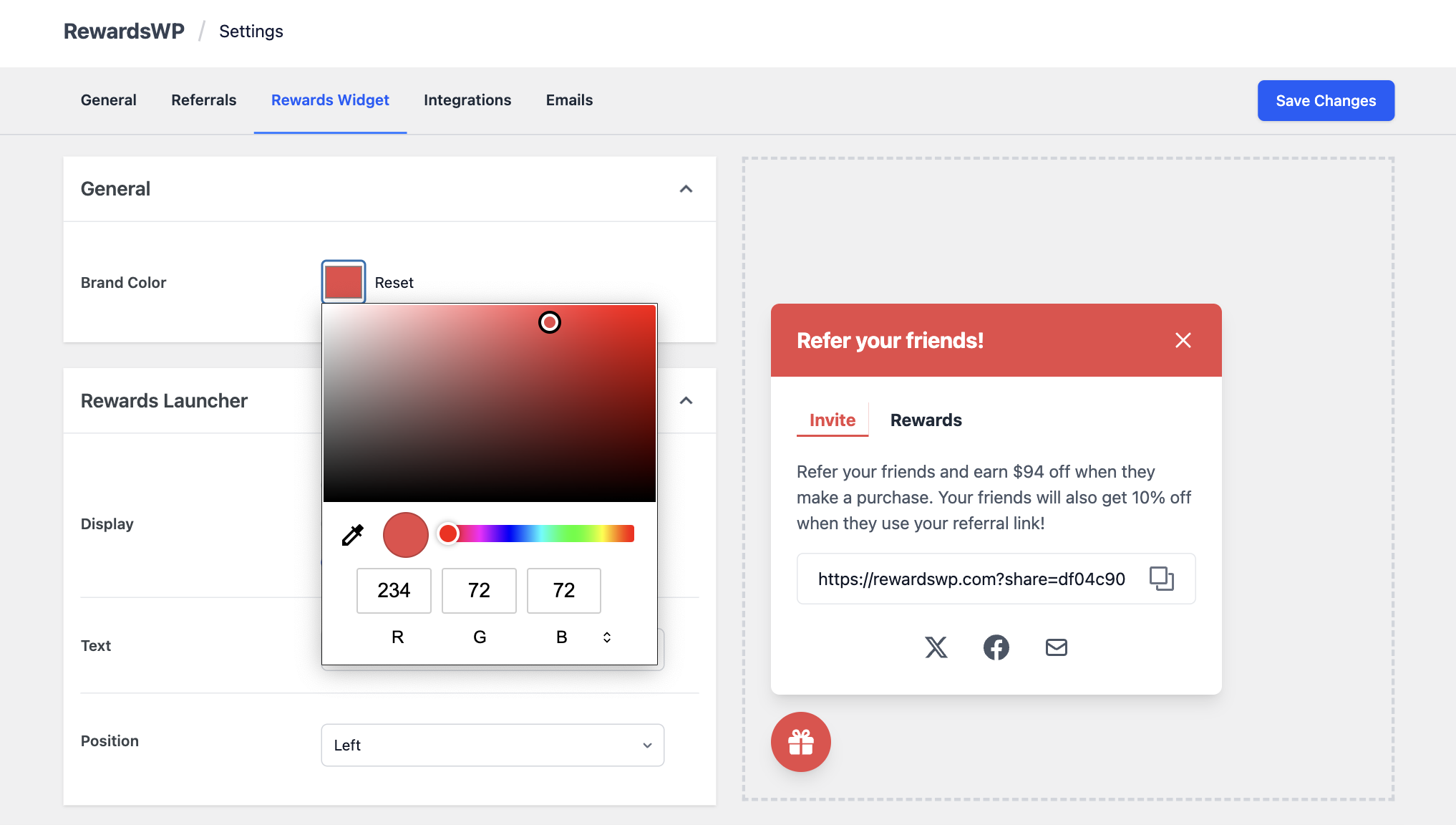Image resolution: width=1456 pixels, height=825 pixels.
Task: Reset the brand color
Action: (x=394, y=283)
